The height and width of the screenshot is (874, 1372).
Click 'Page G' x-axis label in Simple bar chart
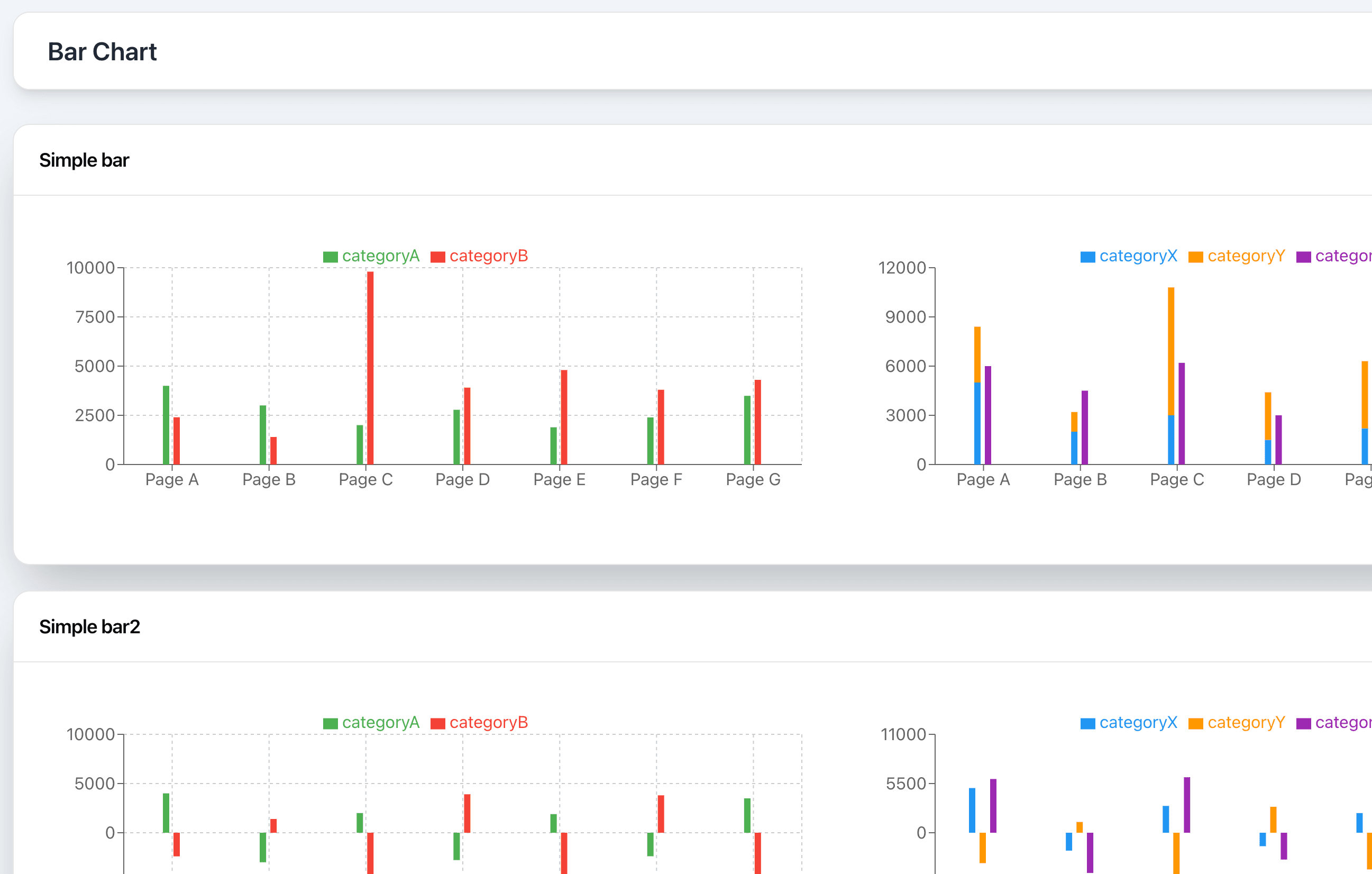pos(753,480)
